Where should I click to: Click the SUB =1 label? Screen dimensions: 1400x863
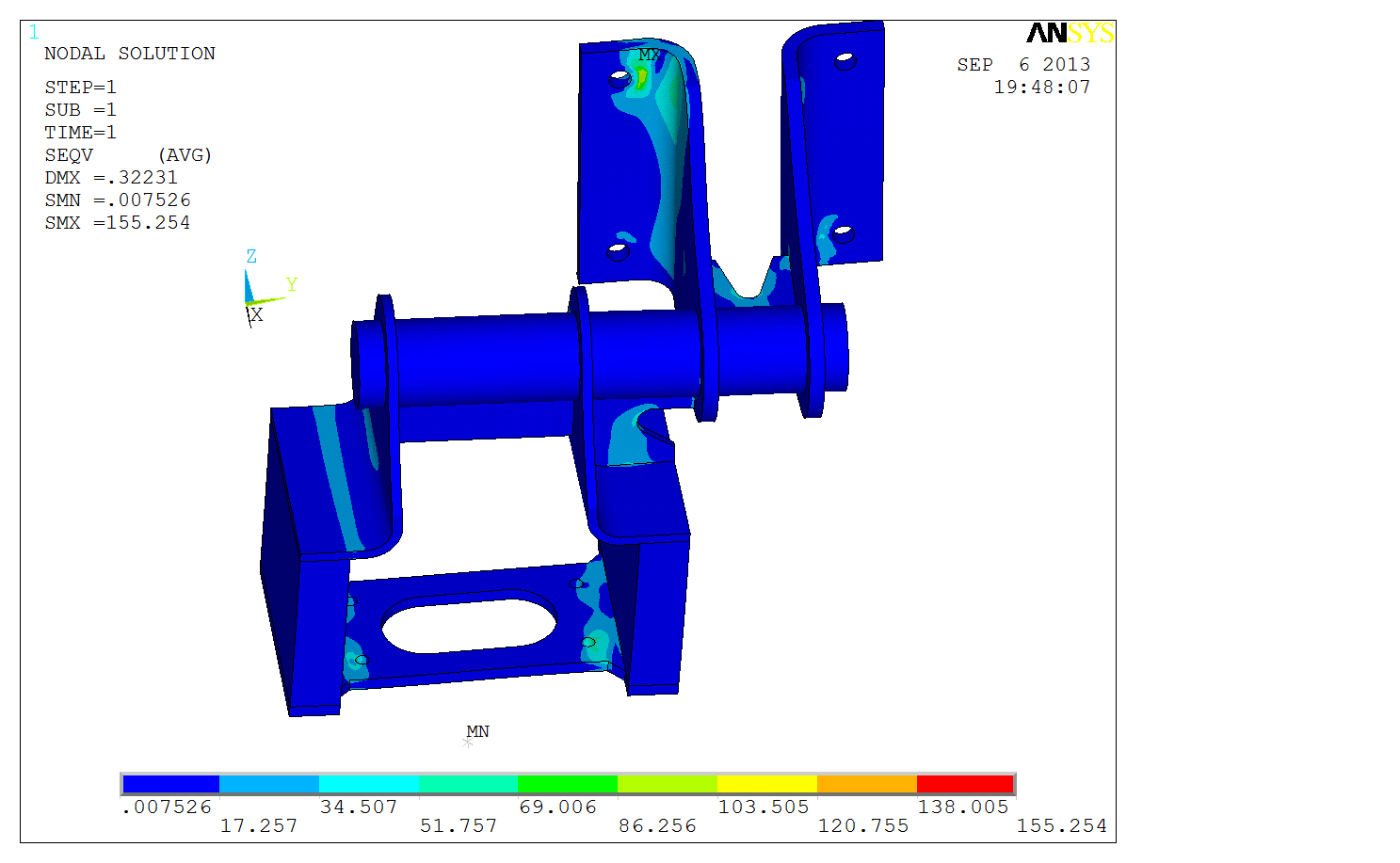tap(80, 110)
